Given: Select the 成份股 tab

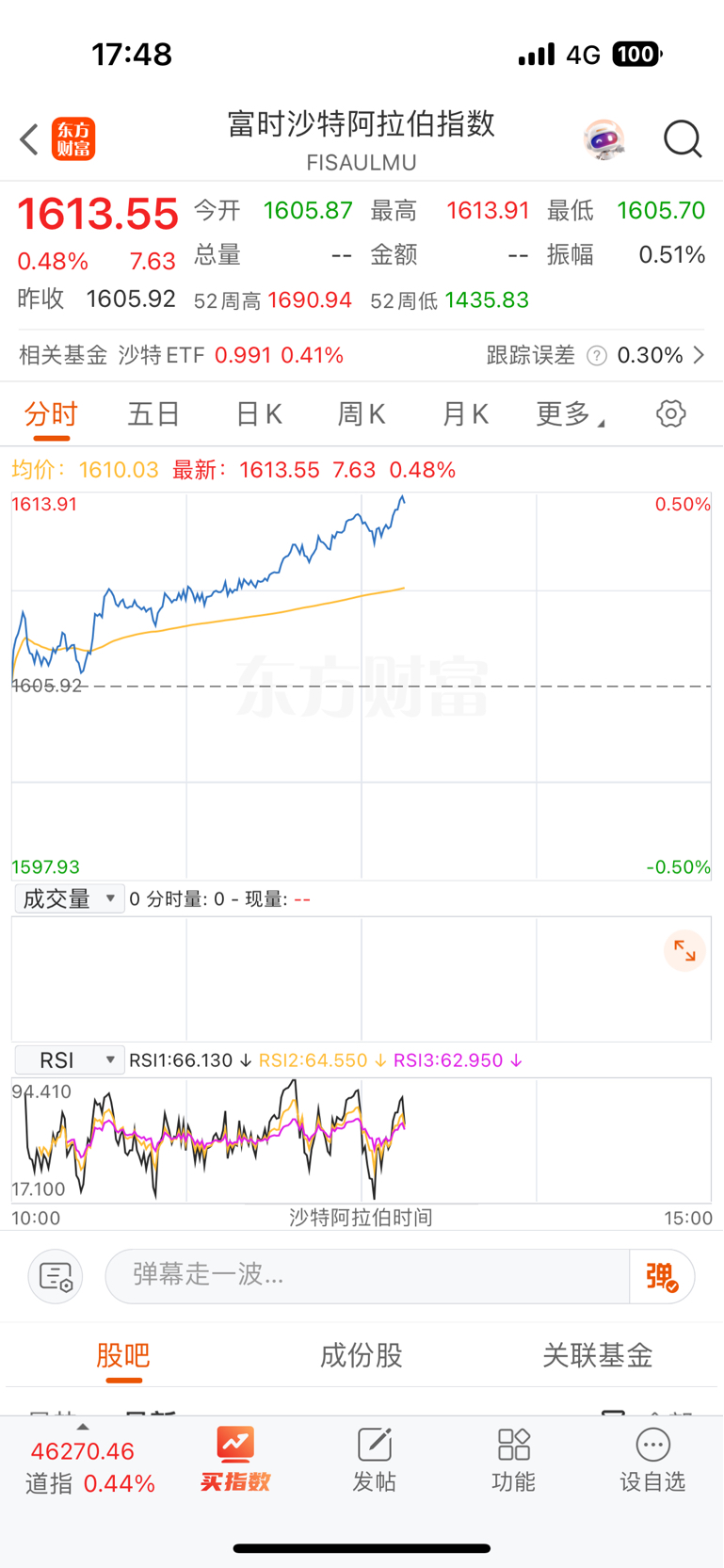Looking at the screenshot, I should (x=362, y=1355).
